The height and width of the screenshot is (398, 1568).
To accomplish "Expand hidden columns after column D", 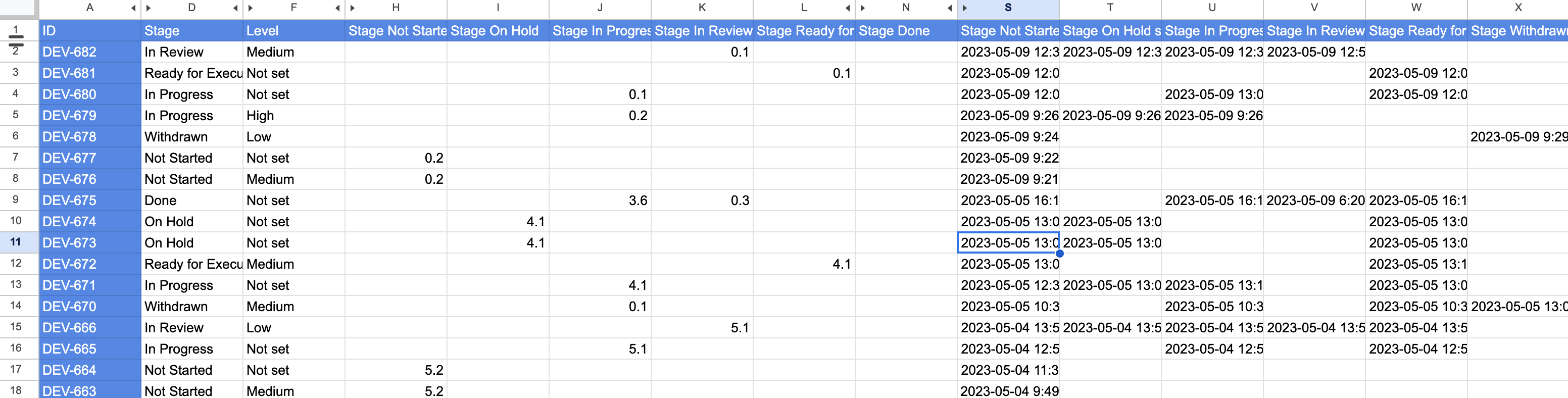I will (x=235, y=8).
